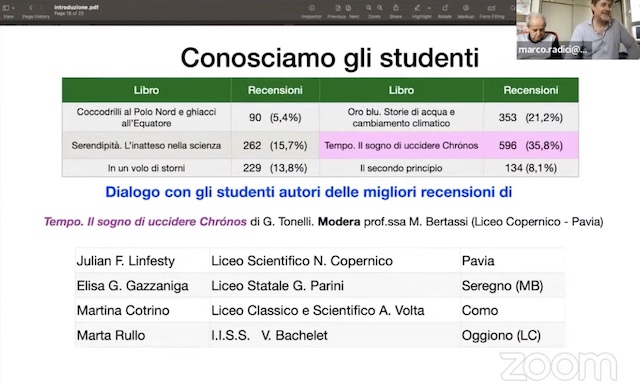This screenshot has height=384, width=640.
Task: Click the highlighted Tempo. Il sogno book cell
Action: (401, 145)
